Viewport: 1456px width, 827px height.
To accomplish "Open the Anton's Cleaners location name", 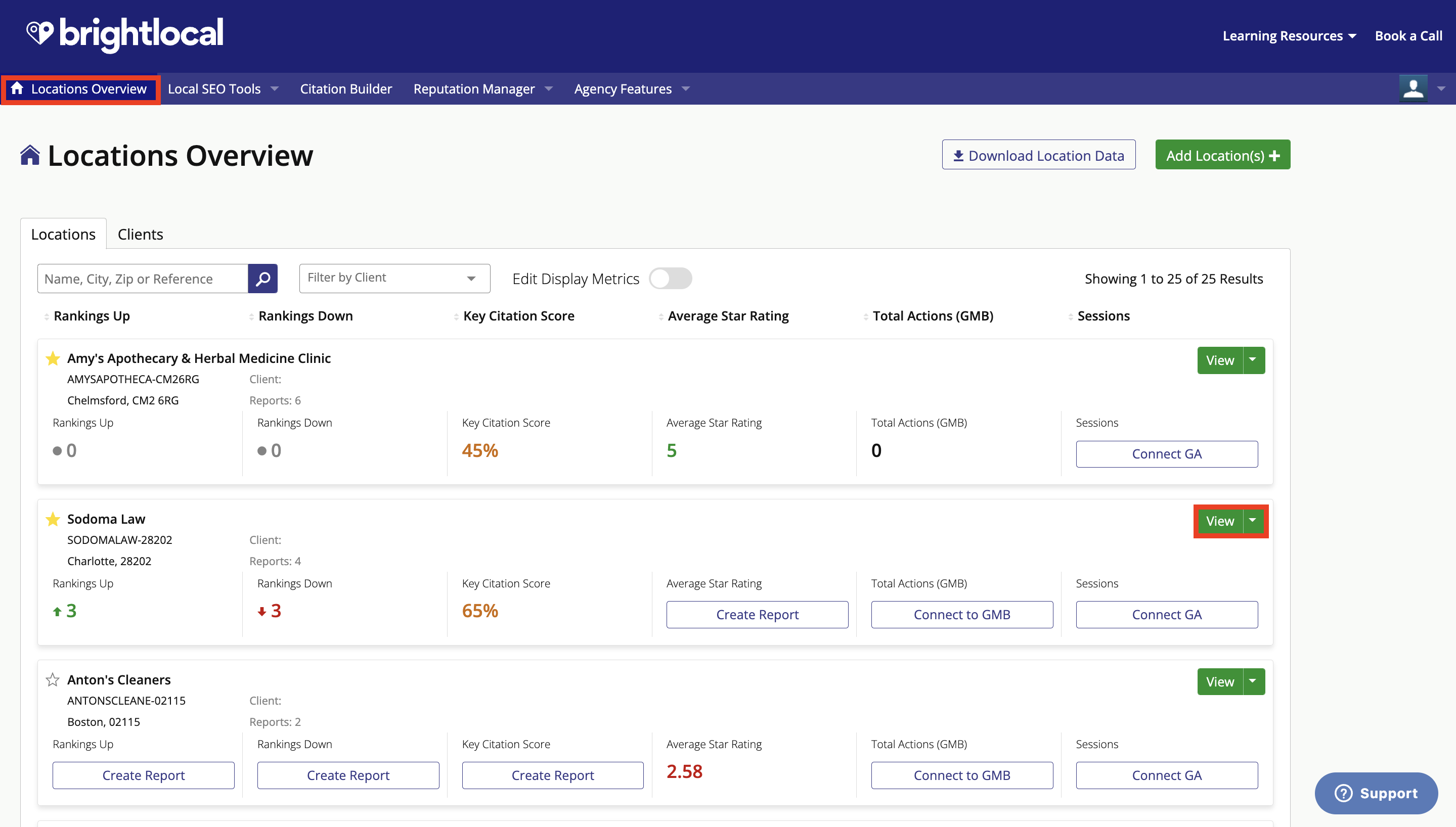I will (x=119, y=680).
